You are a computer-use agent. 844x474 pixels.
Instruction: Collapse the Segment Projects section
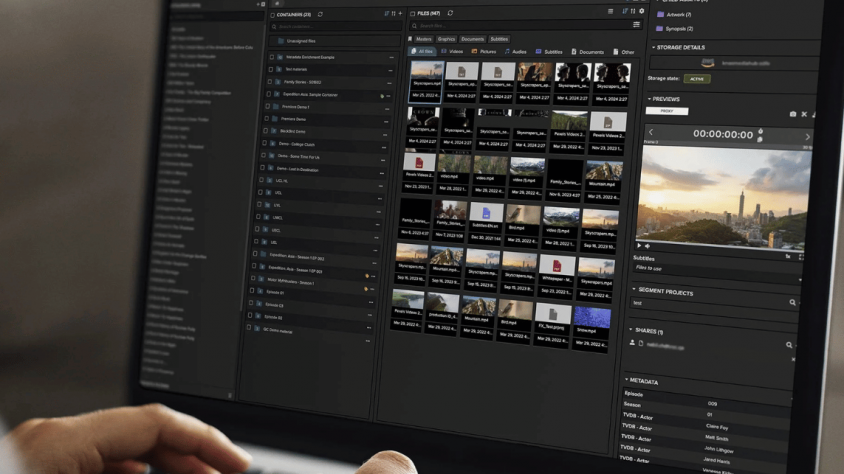[x=634, y=289]
